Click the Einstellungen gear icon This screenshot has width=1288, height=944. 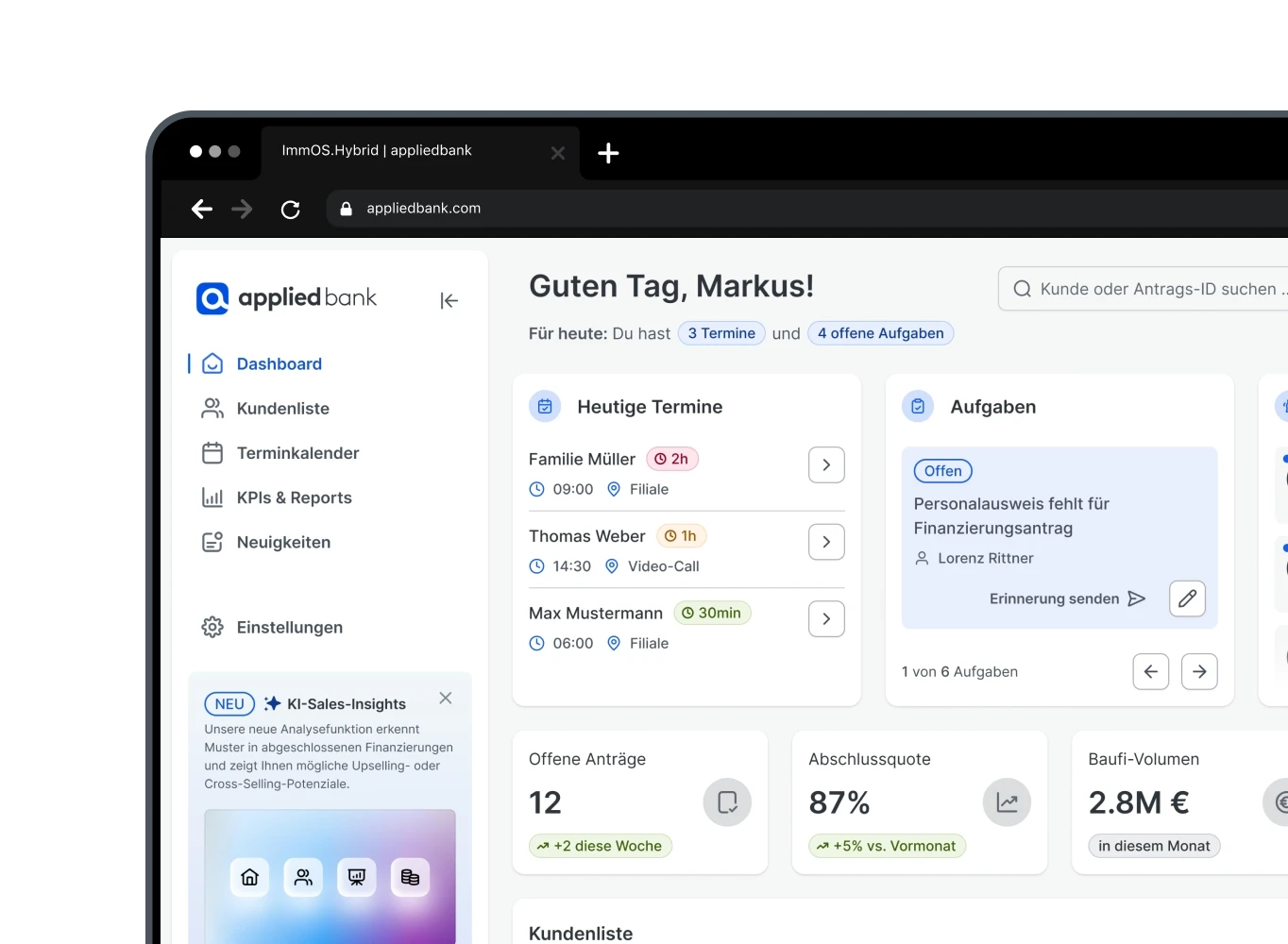[x=212, y=627]
